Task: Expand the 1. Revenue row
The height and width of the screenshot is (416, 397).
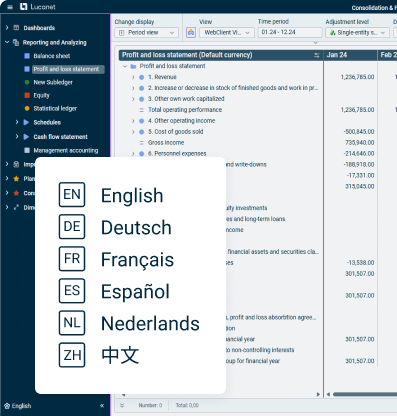Action: (x=133, y=77)
